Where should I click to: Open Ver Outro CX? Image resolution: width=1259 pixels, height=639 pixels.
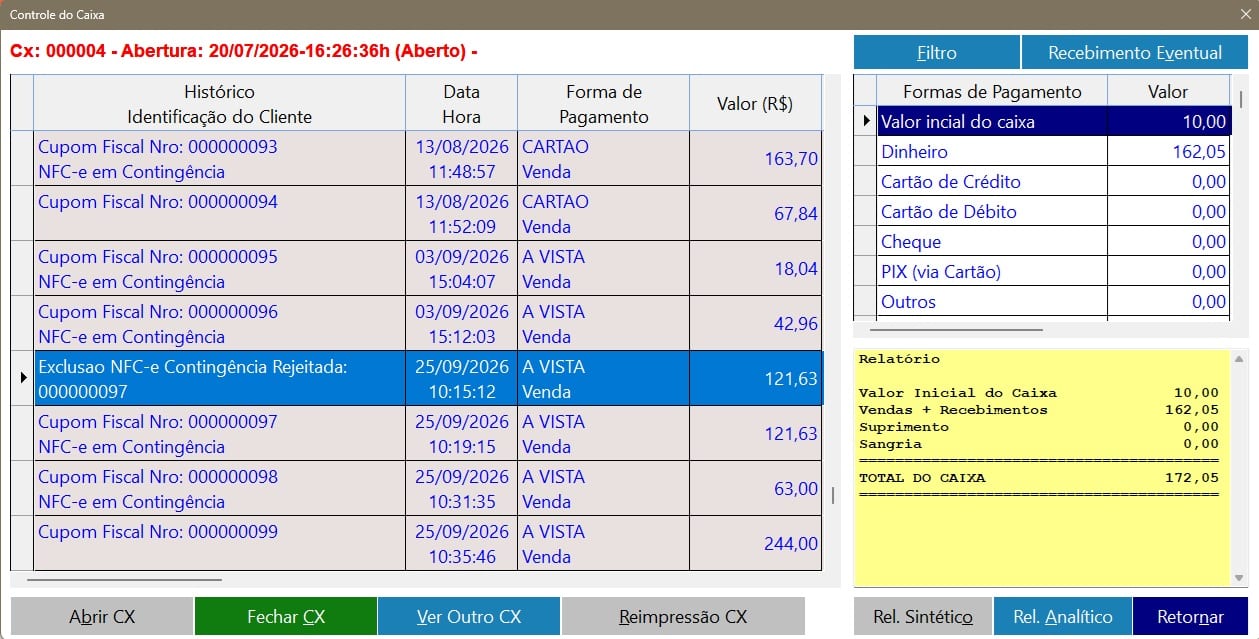tap(469, 617)
